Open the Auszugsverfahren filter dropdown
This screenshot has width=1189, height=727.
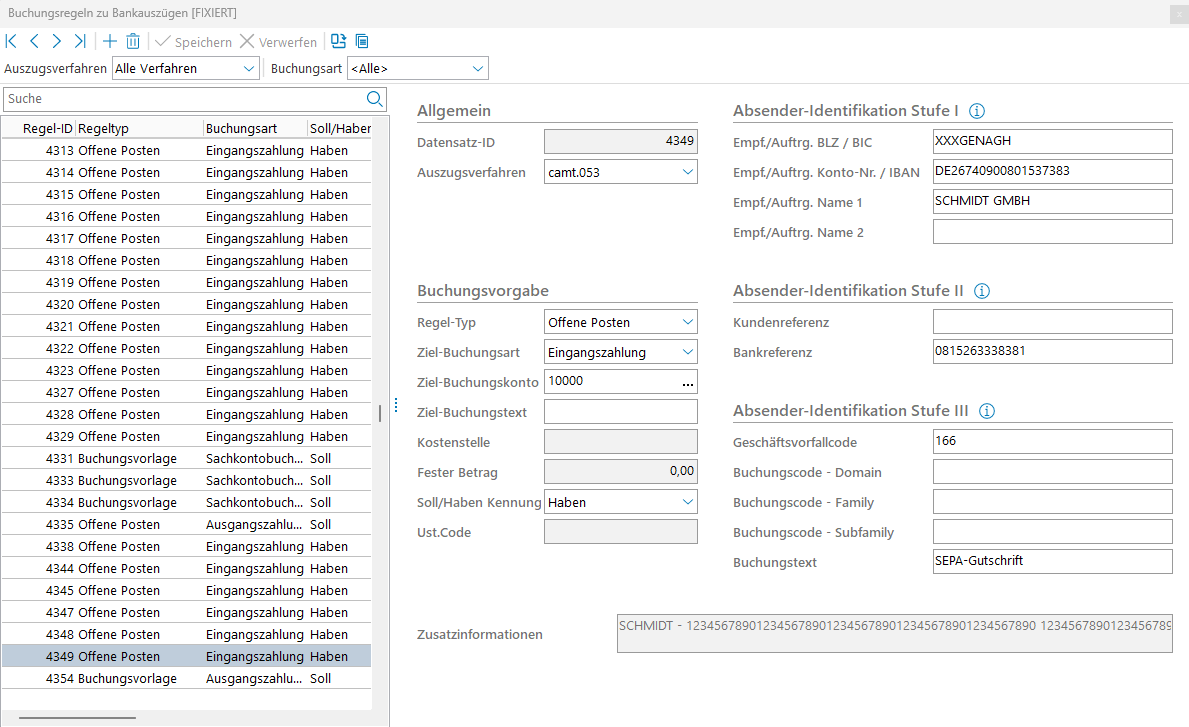pos(249,69)
